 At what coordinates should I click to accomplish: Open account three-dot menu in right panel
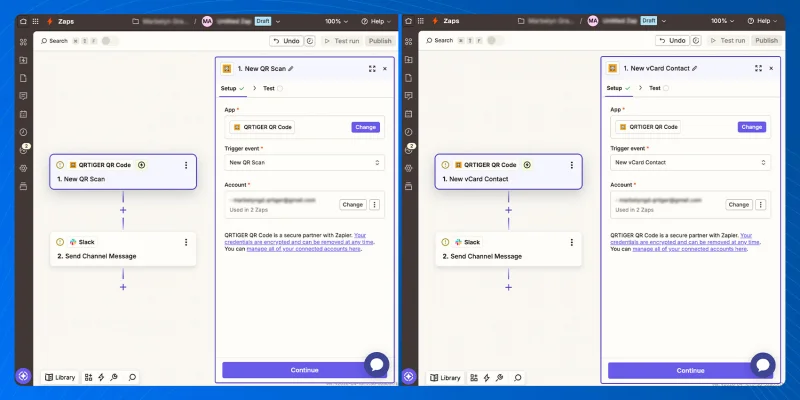tap(760, 205)
